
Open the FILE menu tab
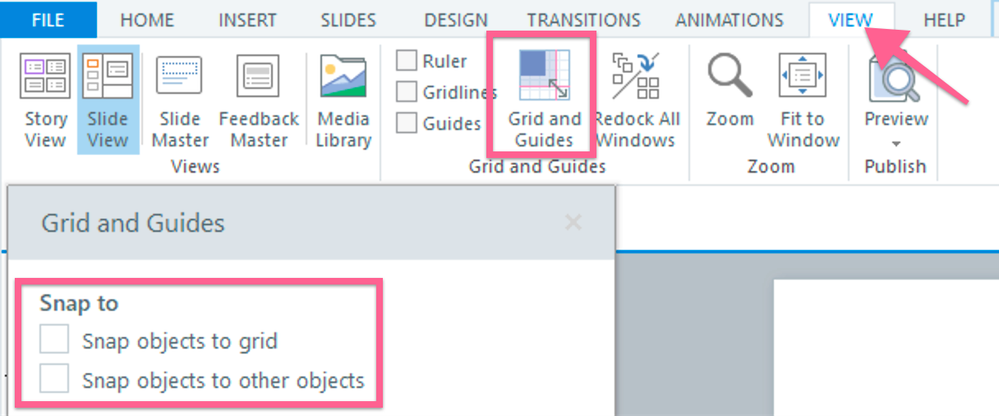[48, 19]
